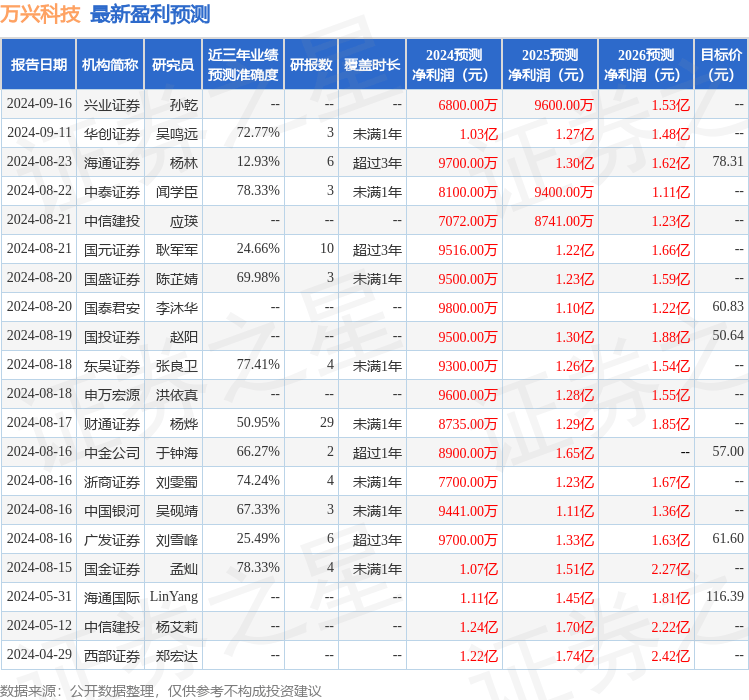Click the 近三年业绩预测准确度 column header
The image size is (749, 700).
click(x=243, y=65)
